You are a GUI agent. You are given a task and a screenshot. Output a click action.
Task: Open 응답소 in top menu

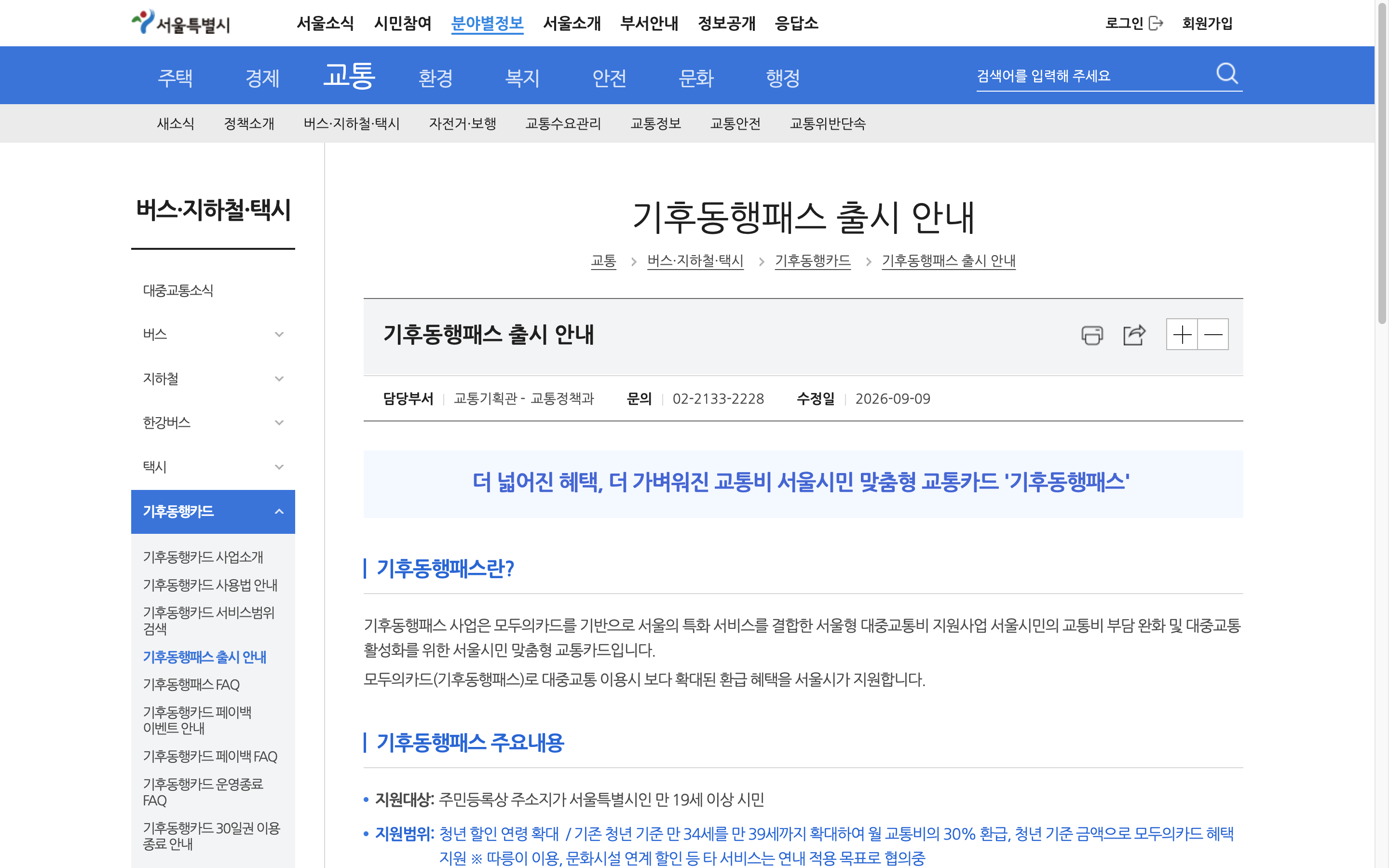click(796, 24)
